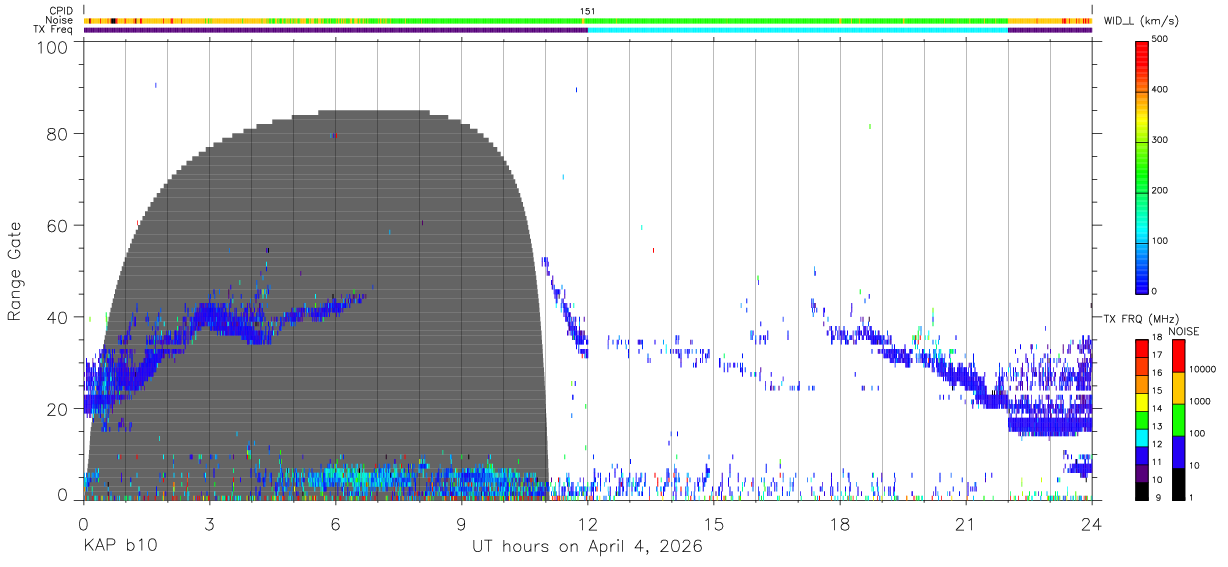Click the blue swatch in NOISE legend
Image resolution: width=1228 pixels, height=567 pixels.
pyautogui.click(x=1178, y=452)
